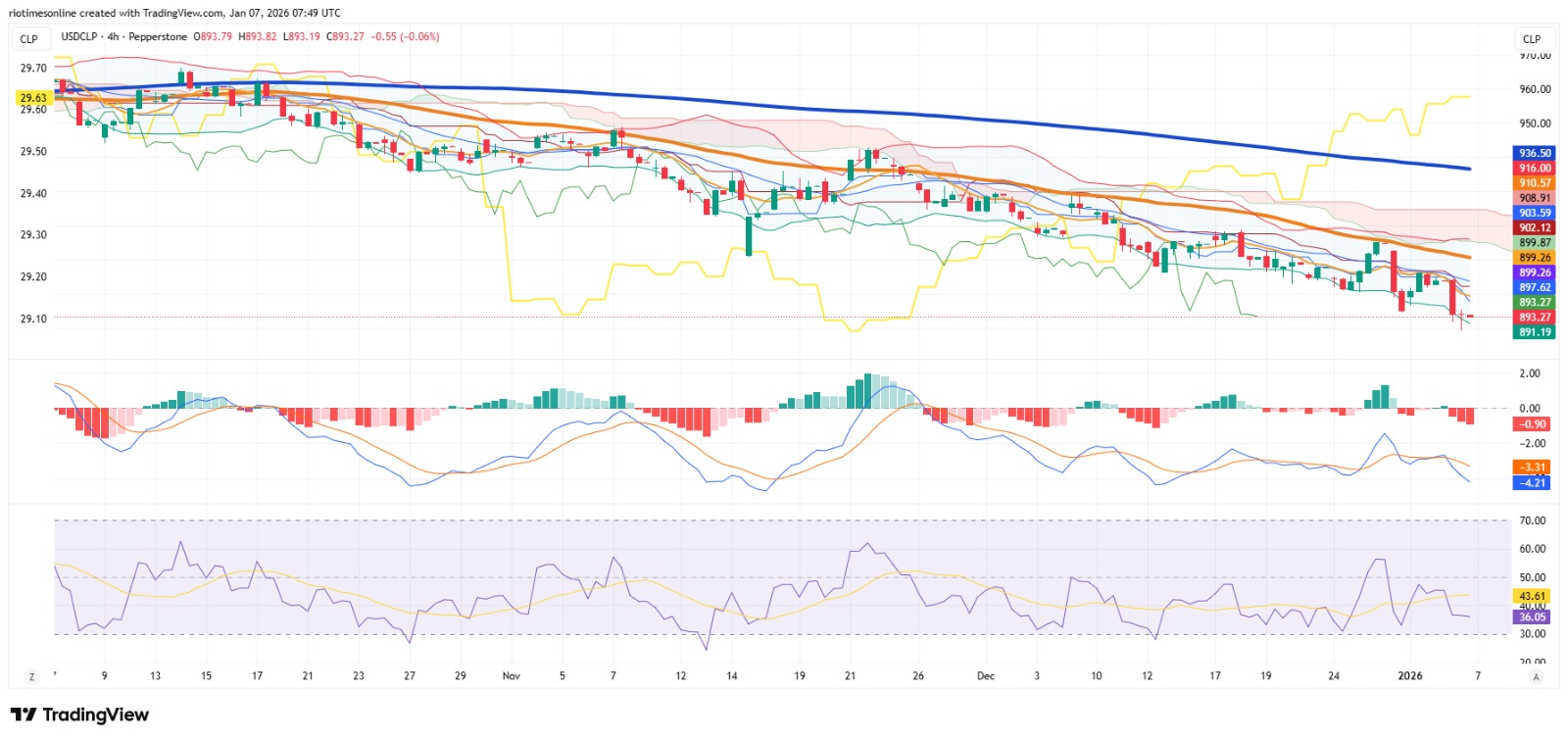Screen dimensions: 1568x741
Task: Click the yellow 29.63 left-axis price tag
Action: [x=33, y=98]
